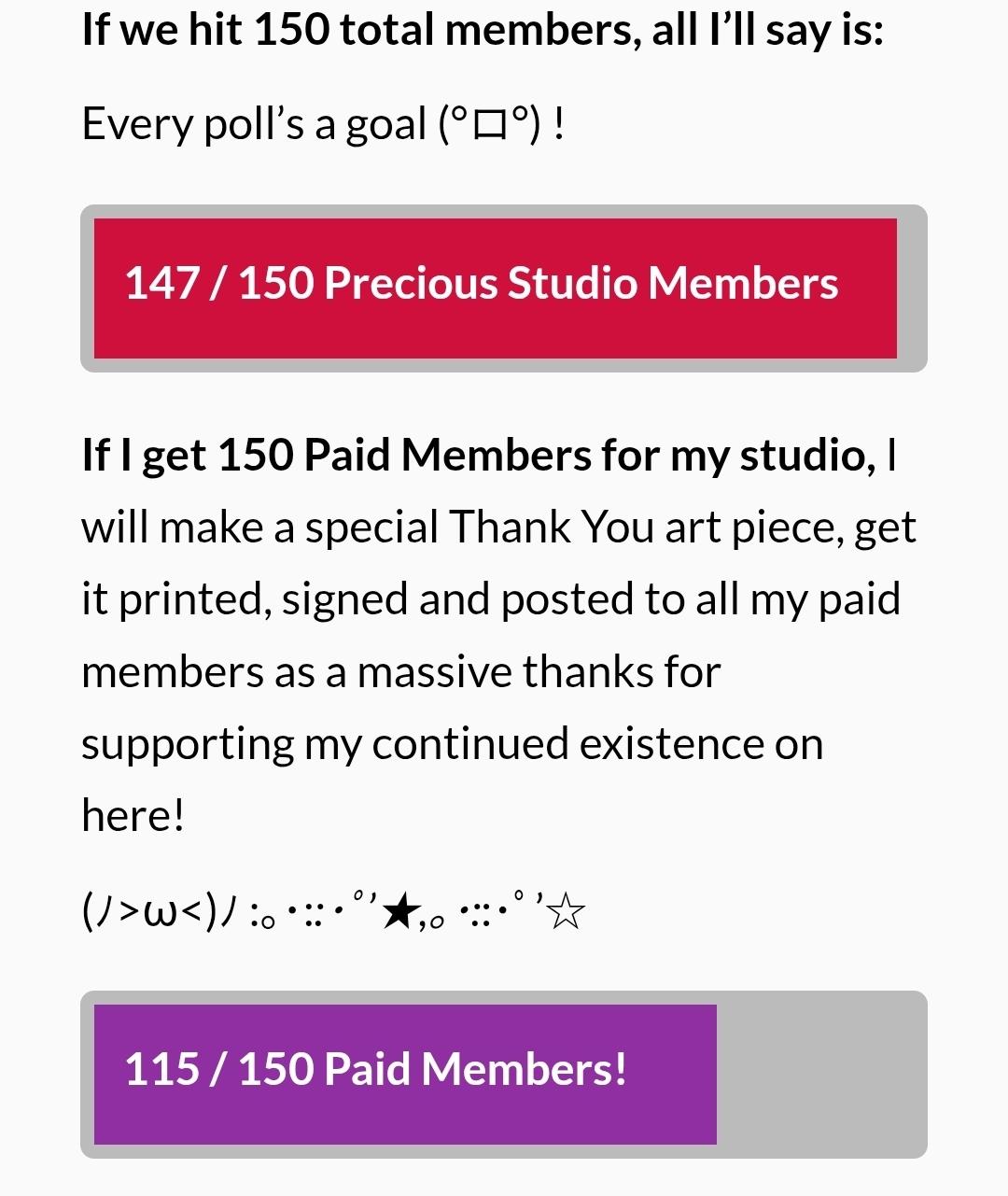Click the red filled Studio Members bar
The width and height of the screenshot is (1008, 1196).
click(496, 288)
